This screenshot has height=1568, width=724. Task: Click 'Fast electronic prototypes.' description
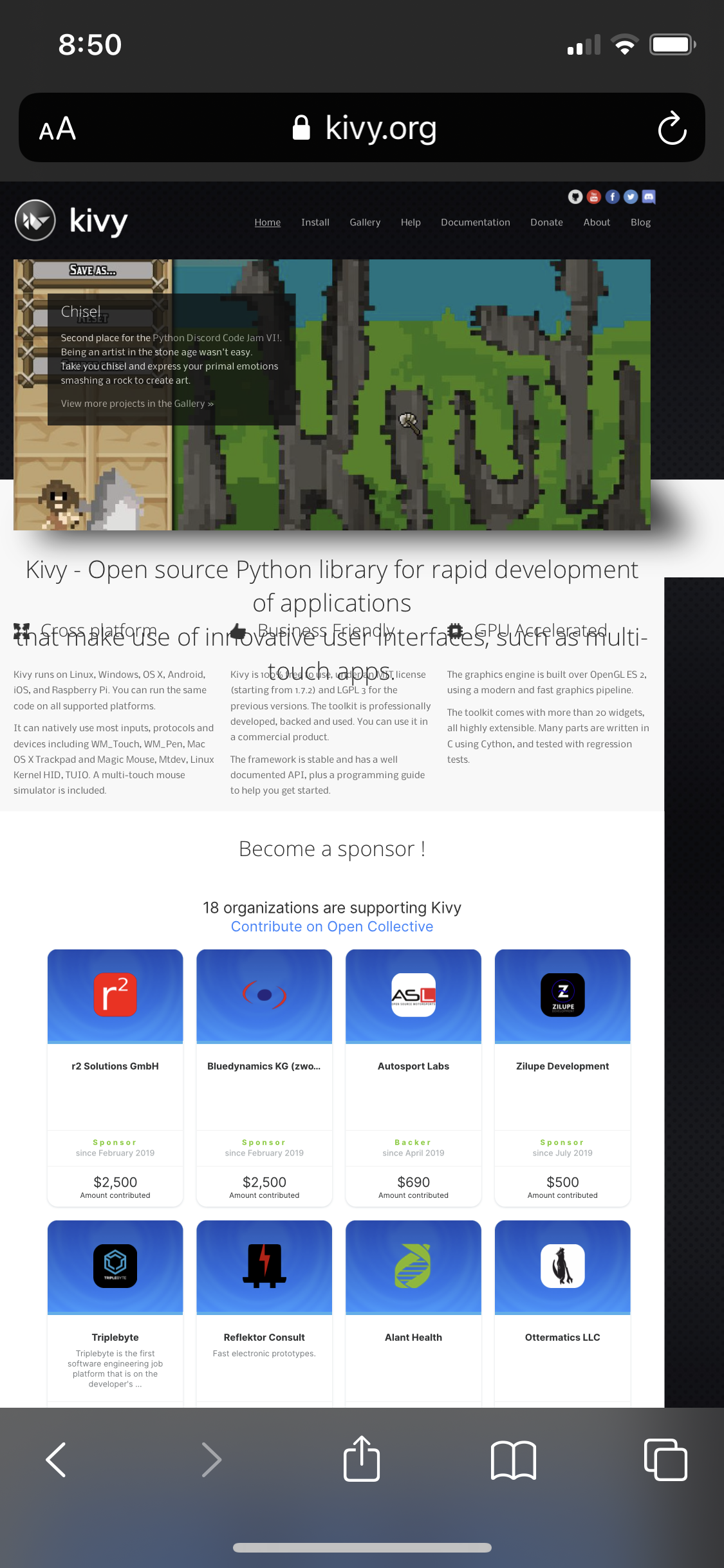[x=265, y=1354]
